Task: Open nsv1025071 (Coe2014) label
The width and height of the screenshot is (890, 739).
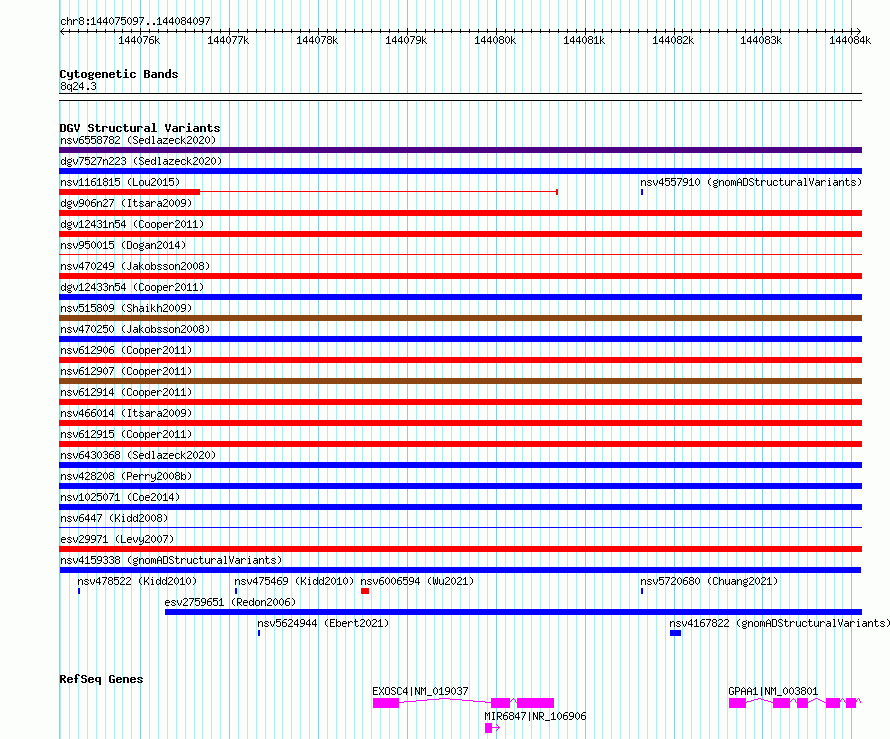Action: point(120,497)
